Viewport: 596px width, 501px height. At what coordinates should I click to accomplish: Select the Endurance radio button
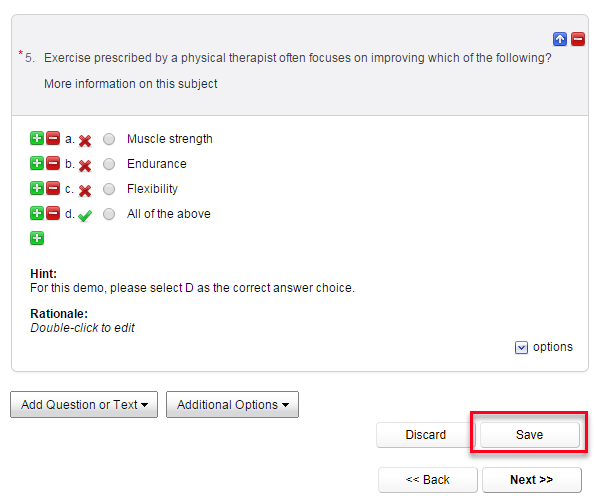(109, 164)
